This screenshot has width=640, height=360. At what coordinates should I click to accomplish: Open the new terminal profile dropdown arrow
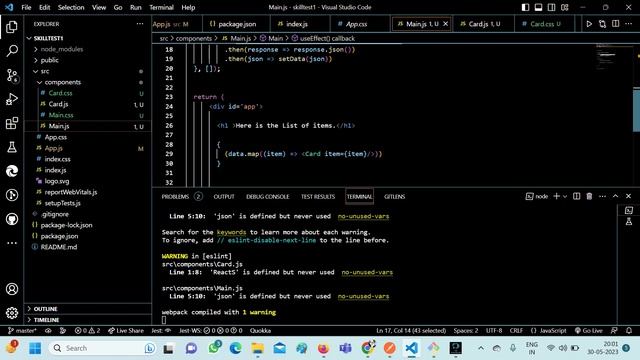565,196
